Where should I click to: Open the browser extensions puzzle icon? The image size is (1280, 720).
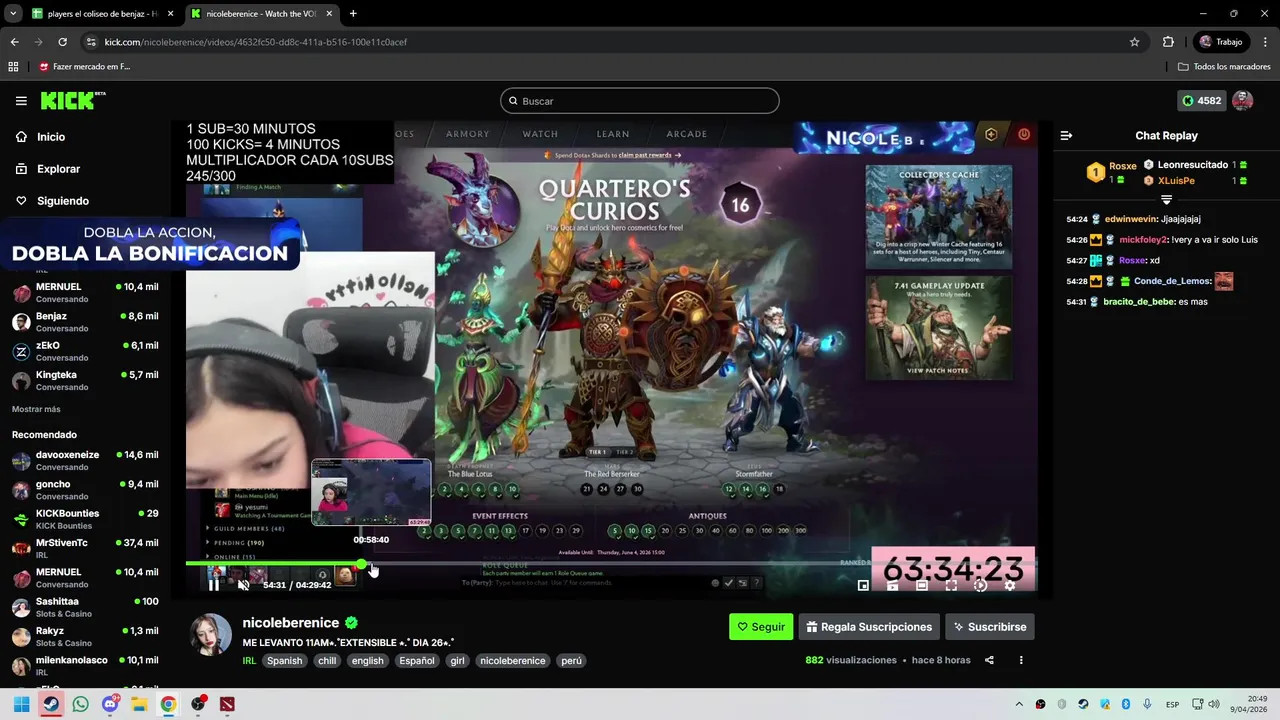tap(1168, 42)
